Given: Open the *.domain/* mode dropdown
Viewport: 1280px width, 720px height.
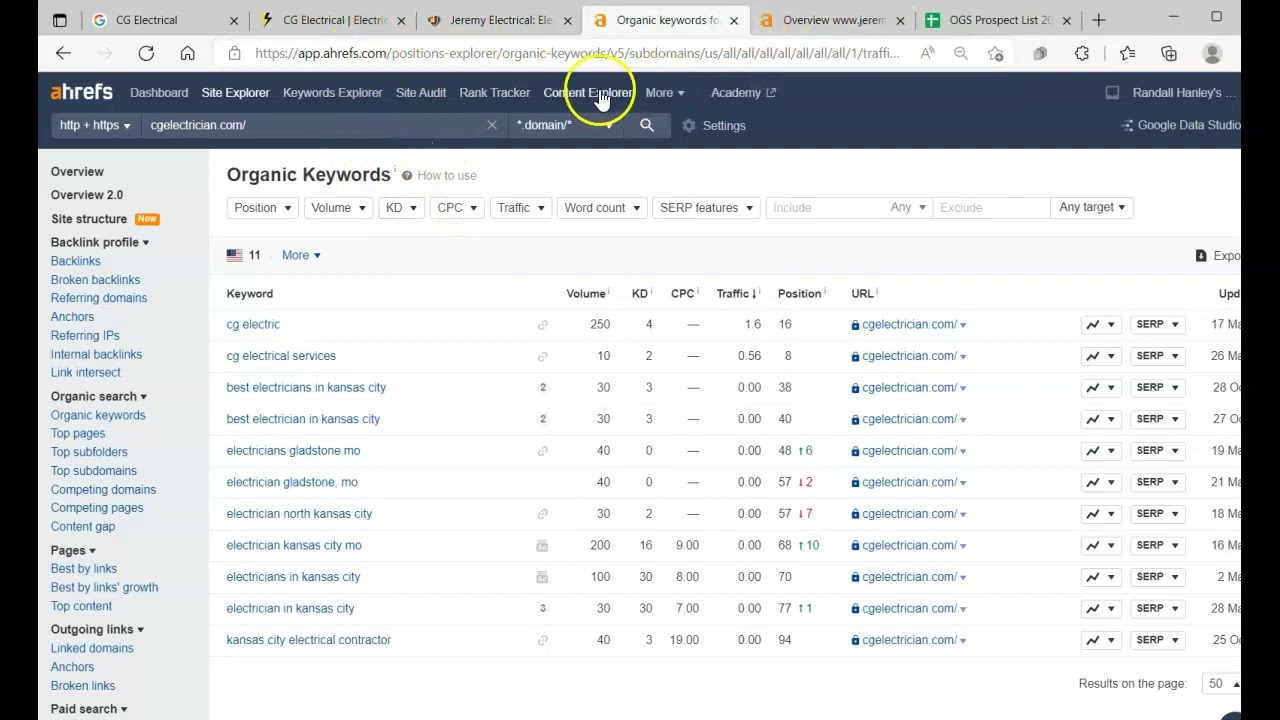Looking at the screenshot, I should click(x=565, y=125).
